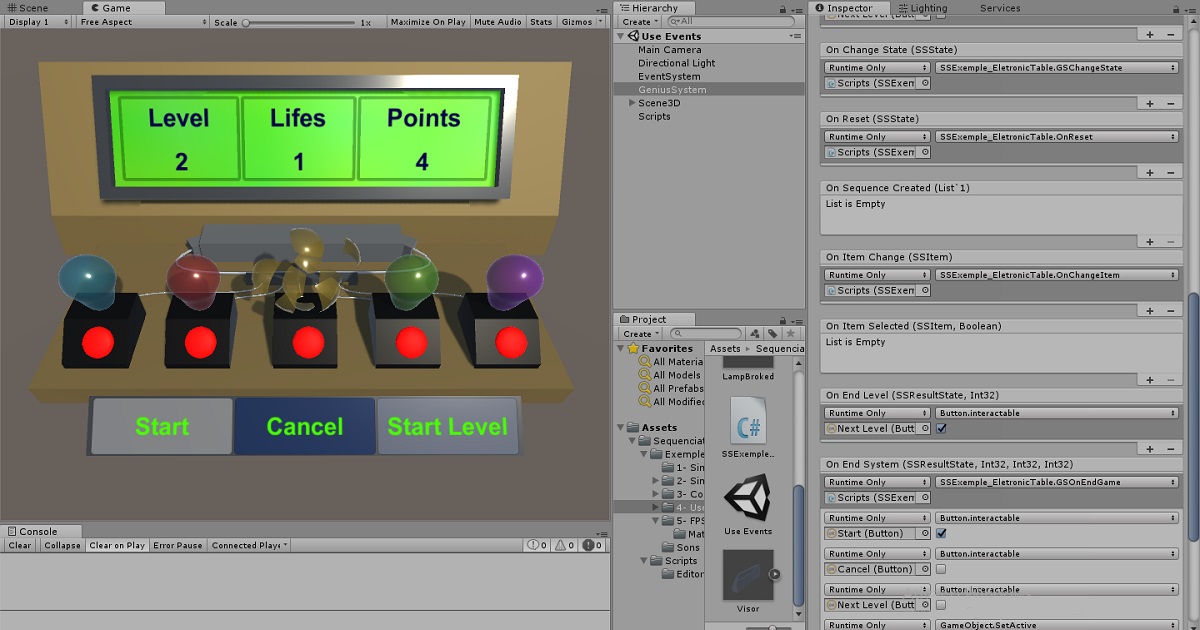Image resolution: width=1200 pixels, height=630 pixels.
Task: Toggle Maximize On Play
Action: click(428, 22)
